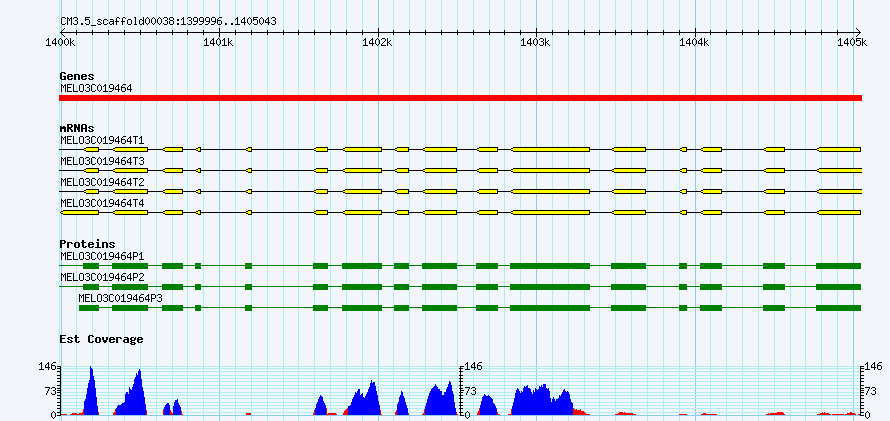Click the red MELO3C019464 gene bar

point(460,98)
